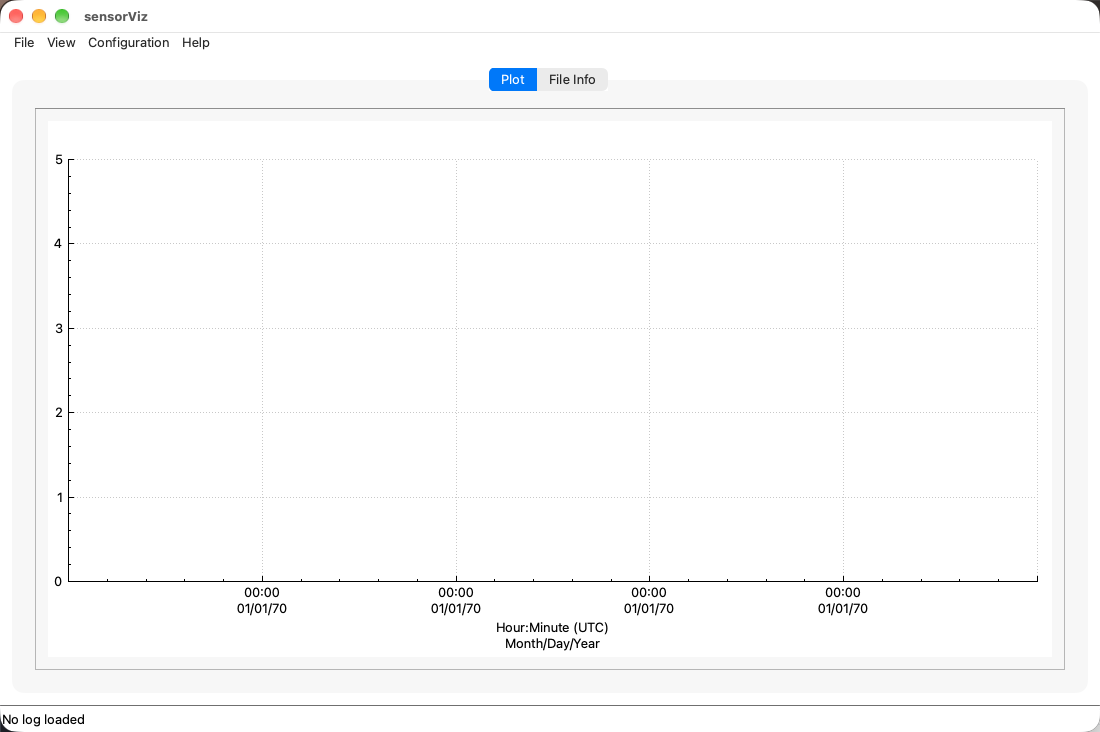Image resolution: width=1100 pixels, height=732 pixels.
Task: Maximize the sensorViz window with green button
Action: coord(62,16)
